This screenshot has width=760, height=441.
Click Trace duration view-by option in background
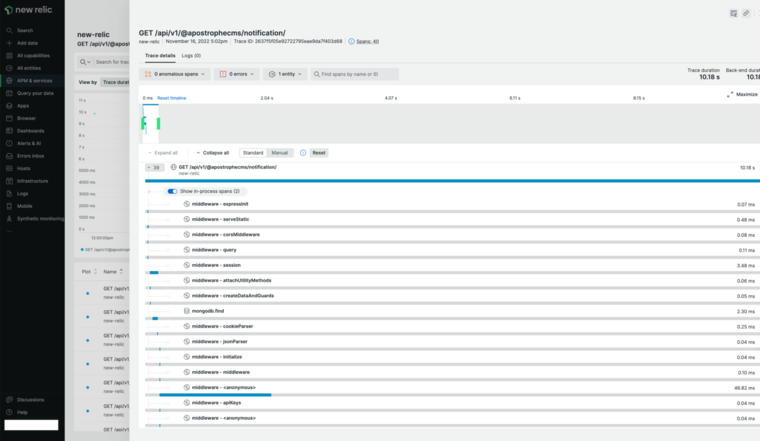click(115, 82)
